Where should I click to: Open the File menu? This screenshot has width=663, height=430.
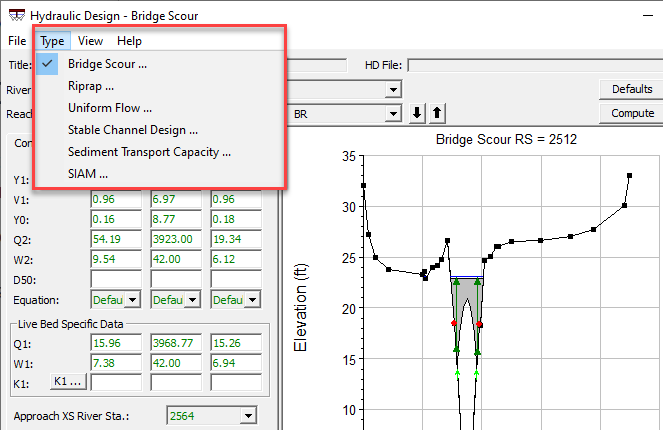click(x=17, y=41)
